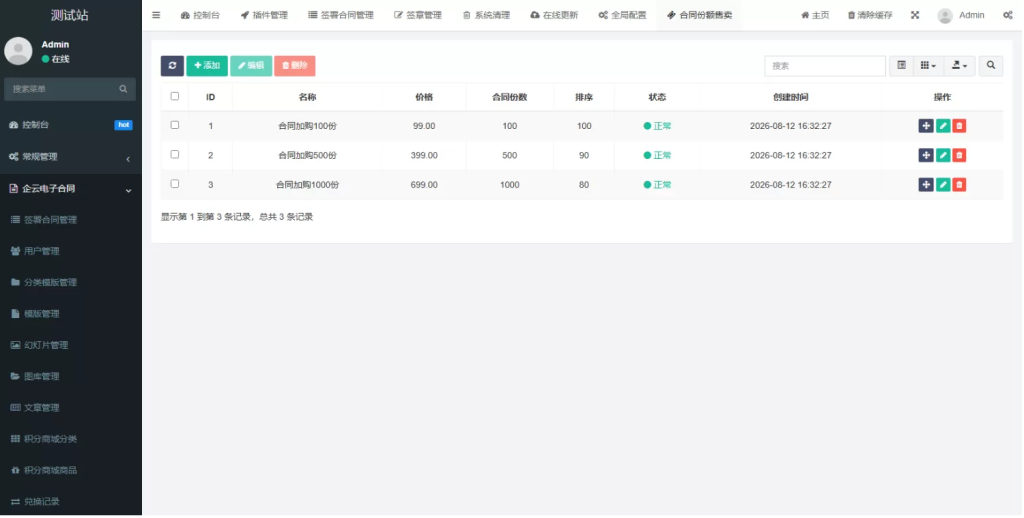Click delete trash icon for row 合同加购500份
This screenshot has height=518, width=1024.
click(959, 155)
